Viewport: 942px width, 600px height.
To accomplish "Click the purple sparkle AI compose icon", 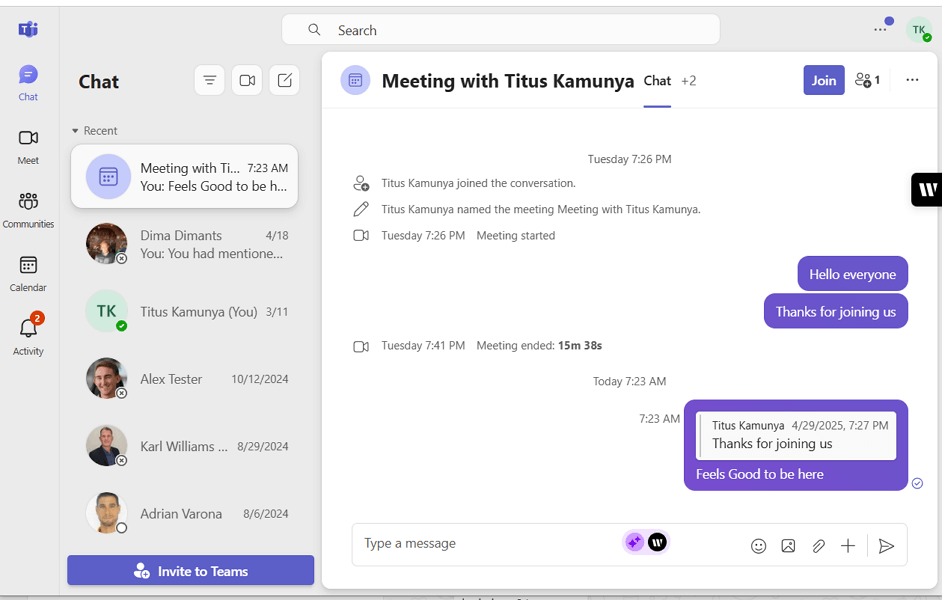I will click(x=634, y=542).
